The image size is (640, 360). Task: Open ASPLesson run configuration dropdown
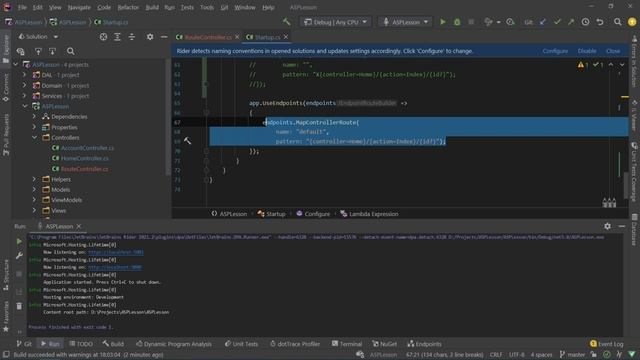coord(405,22)
